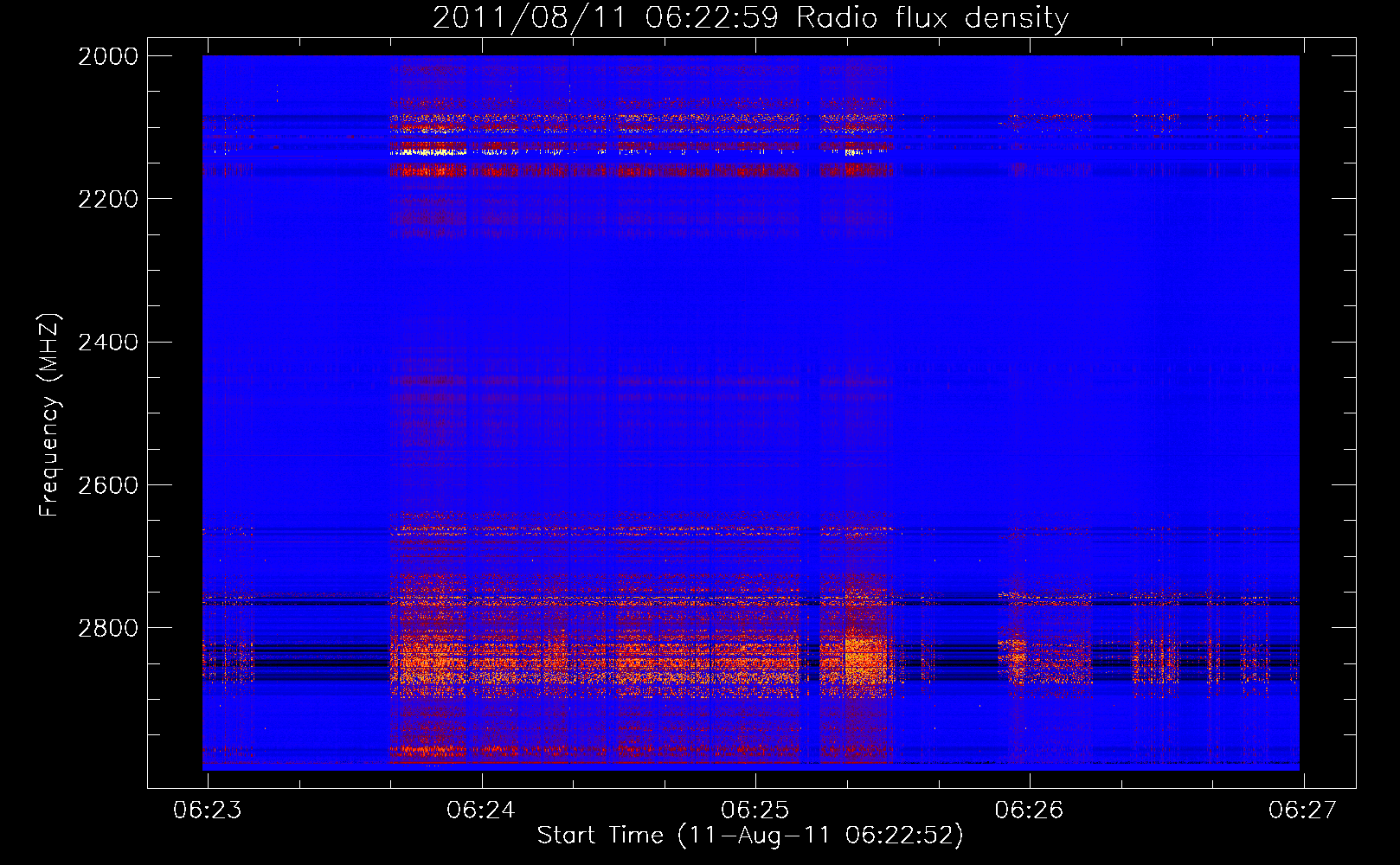Click the 06:27 time tick label
This screenshot has height=865, width=1400.
1303,811
